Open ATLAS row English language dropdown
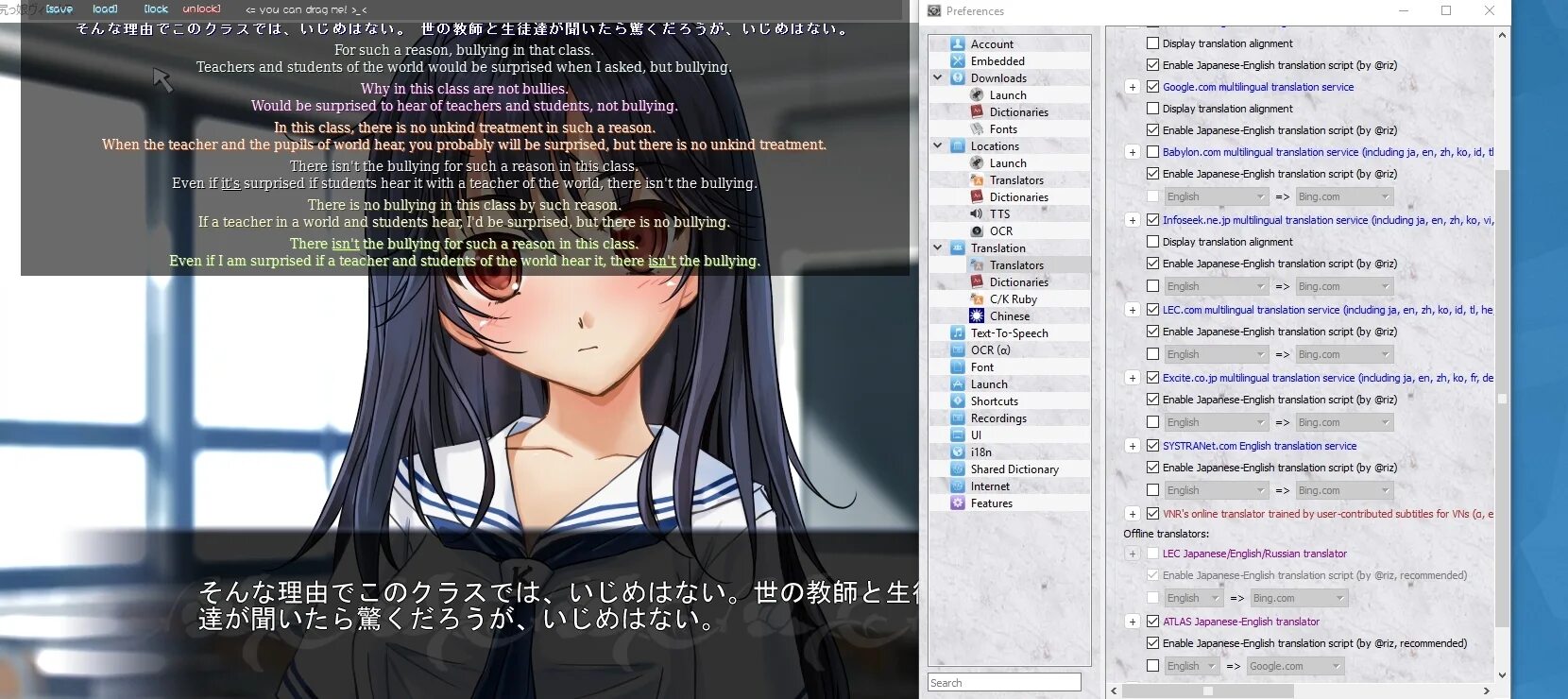 [1190, 666]
